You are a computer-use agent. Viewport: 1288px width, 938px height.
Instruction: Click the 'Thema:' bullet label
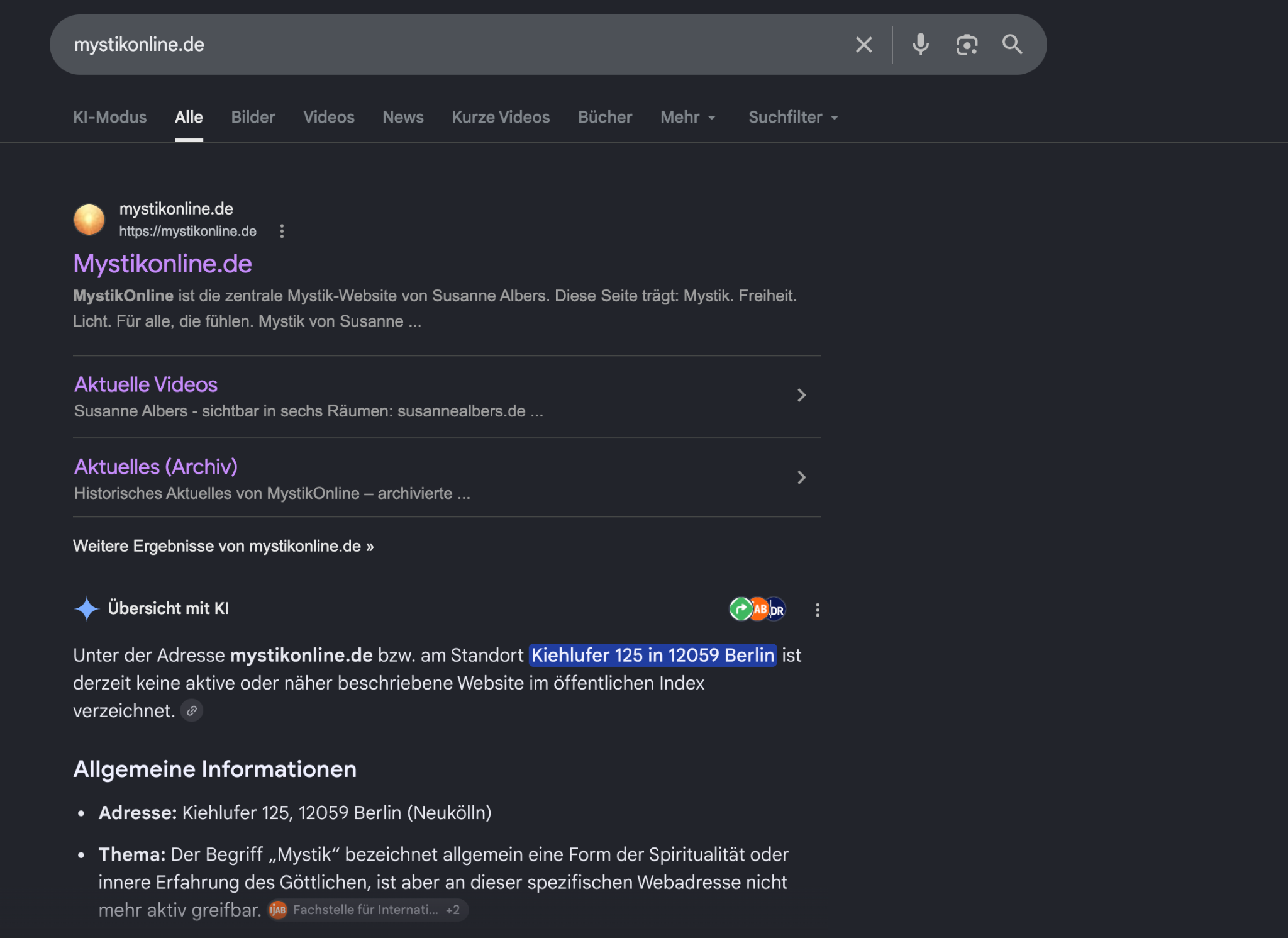click(x=132, y=854)
